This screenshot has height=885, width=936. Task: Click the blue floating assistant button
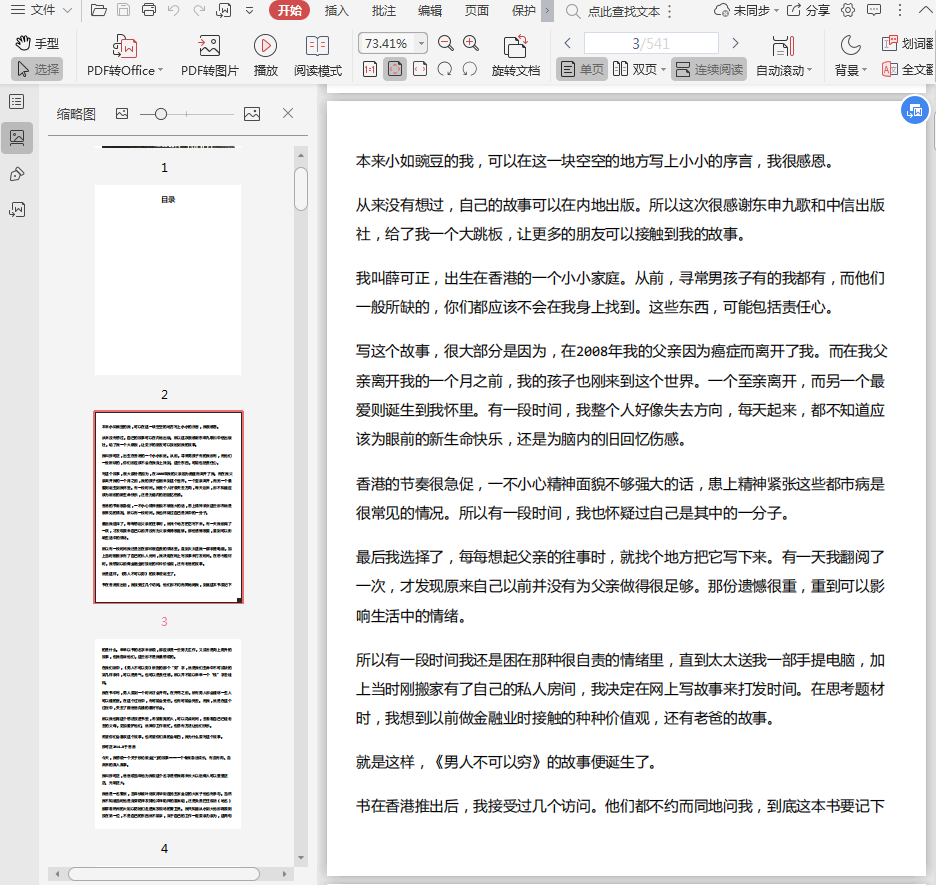coord(915,110)
